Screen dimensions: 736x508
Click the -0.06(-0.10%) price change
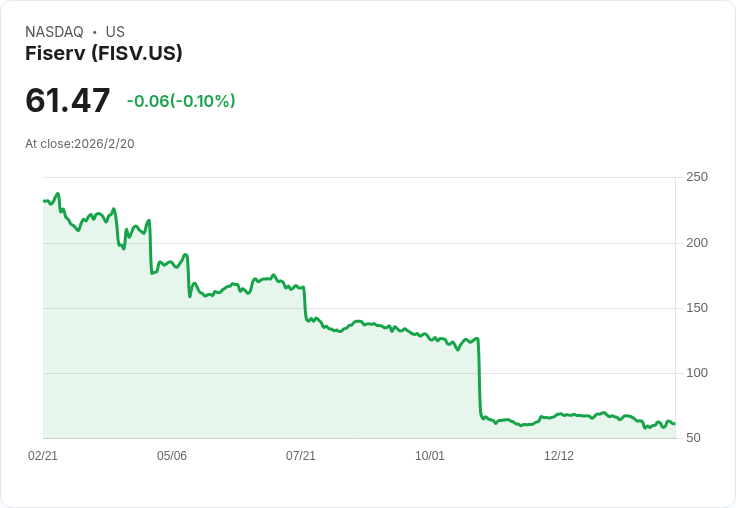click(x=181, y=101)
